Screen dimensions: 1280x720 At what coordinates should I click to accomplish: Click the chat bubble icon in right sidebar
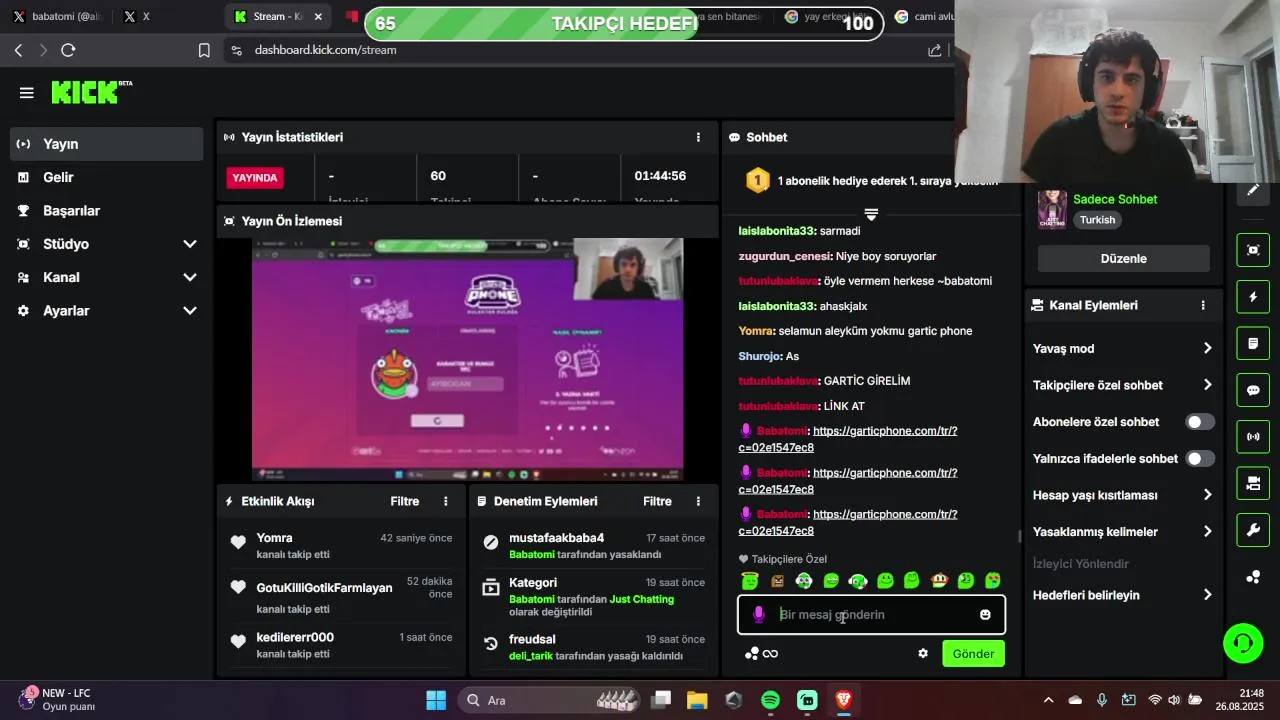coord(1253,390)
